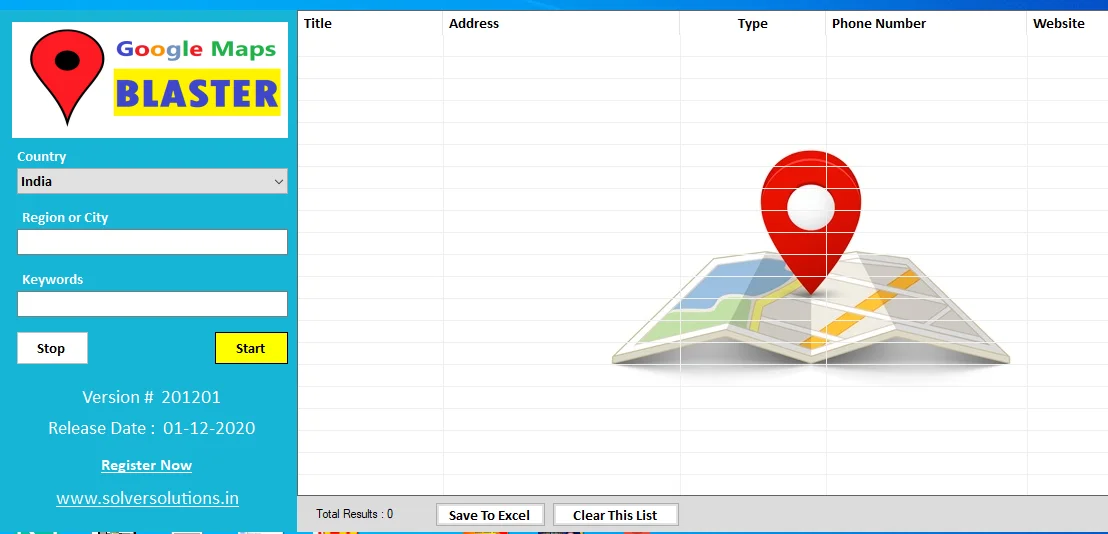Screen dimensions: 1108x534
Task: Visit the www.solversolutions.in link
Action: (147, 498)
